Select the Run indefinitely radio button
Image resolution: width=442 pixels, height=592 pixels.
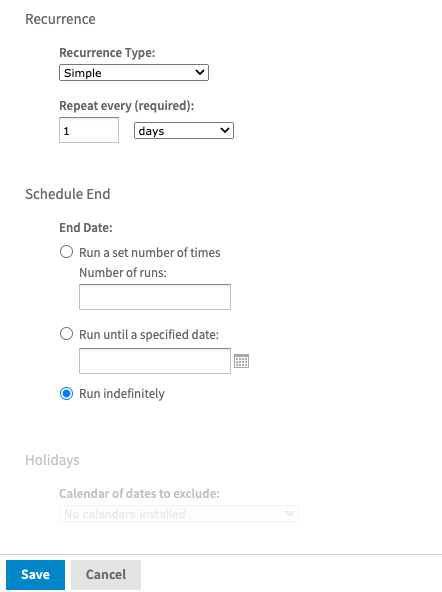pos(66,393)
